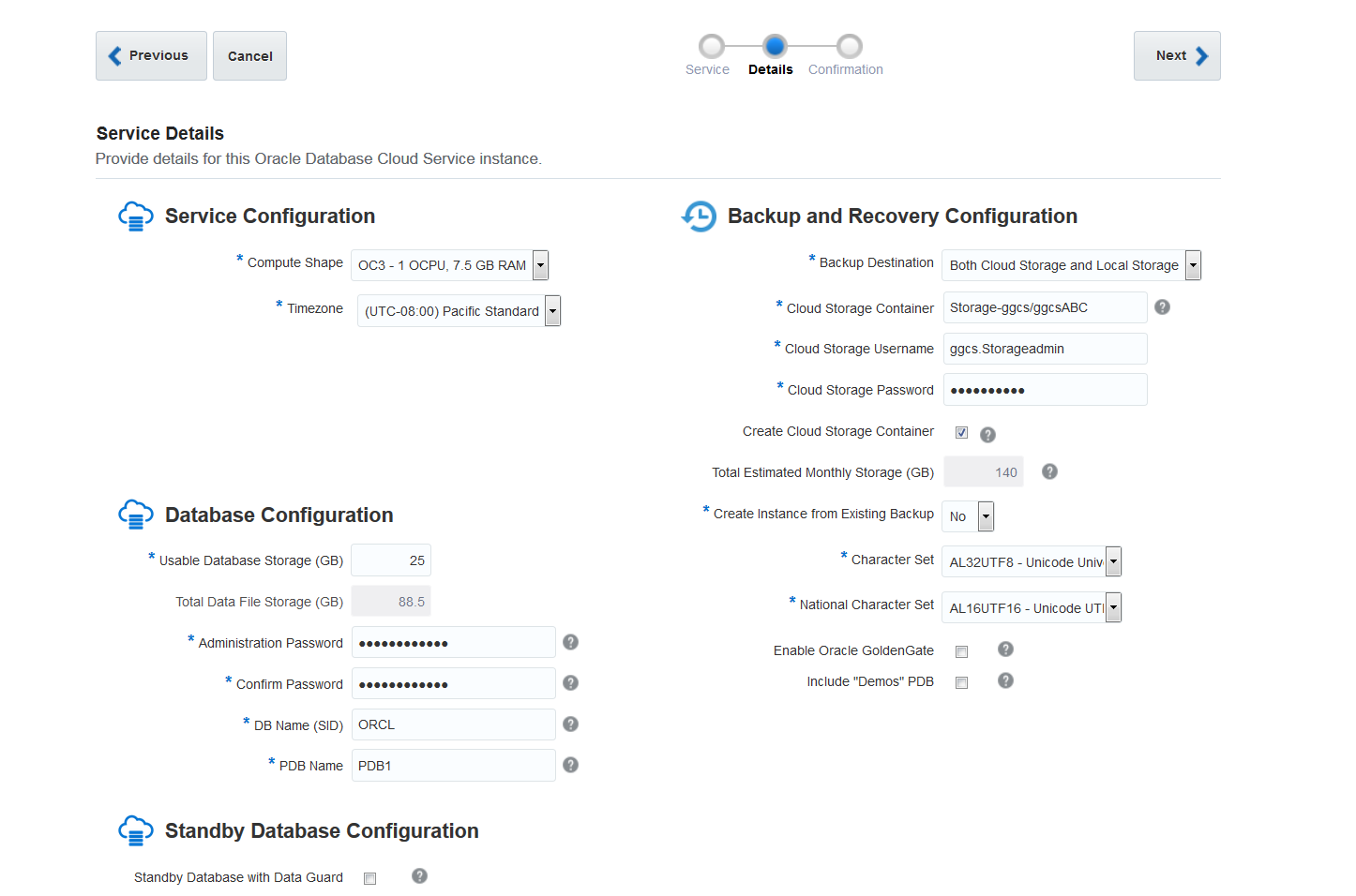This screenshot has width=1356, height=896.
Task: Click help icon beside Cloud Storage Container
Action: coord(1162,307)
